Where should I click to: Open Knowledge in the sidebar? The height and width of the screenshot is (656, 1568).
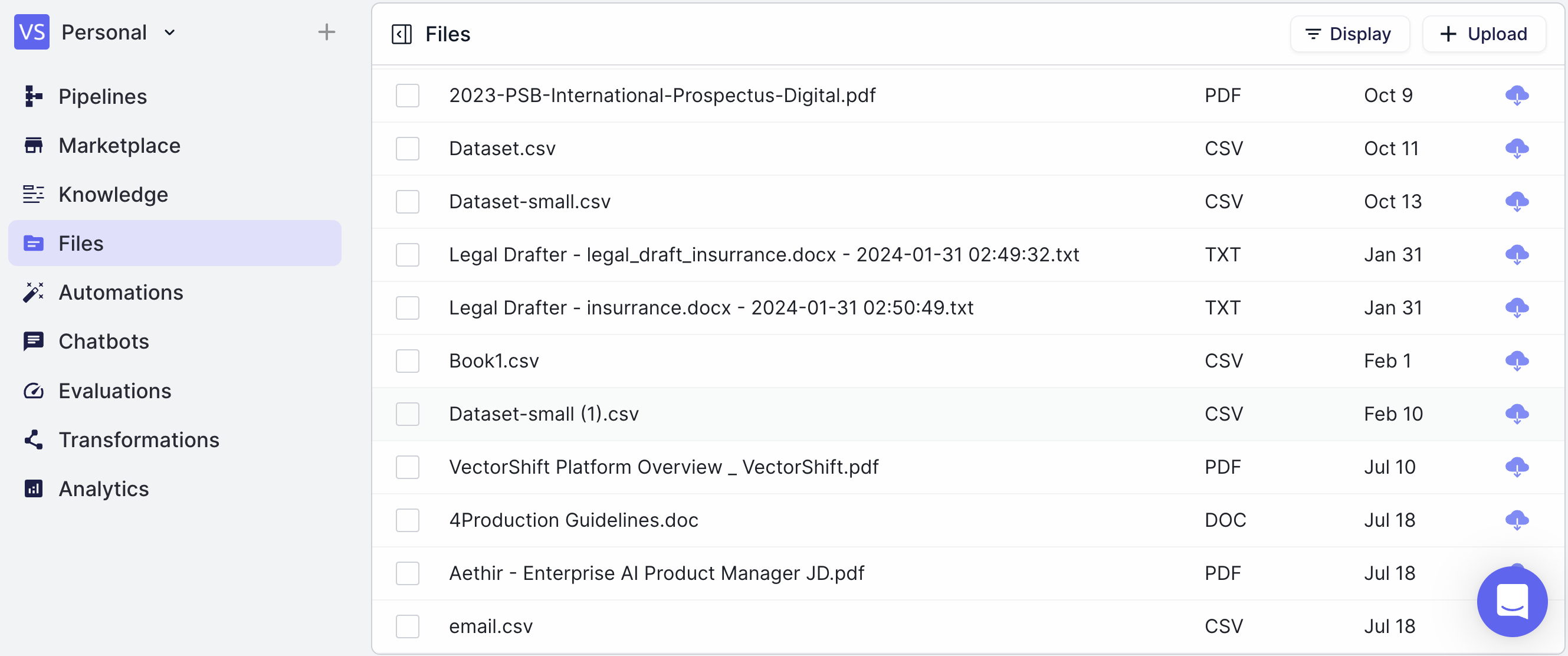[x=175, y=195]
